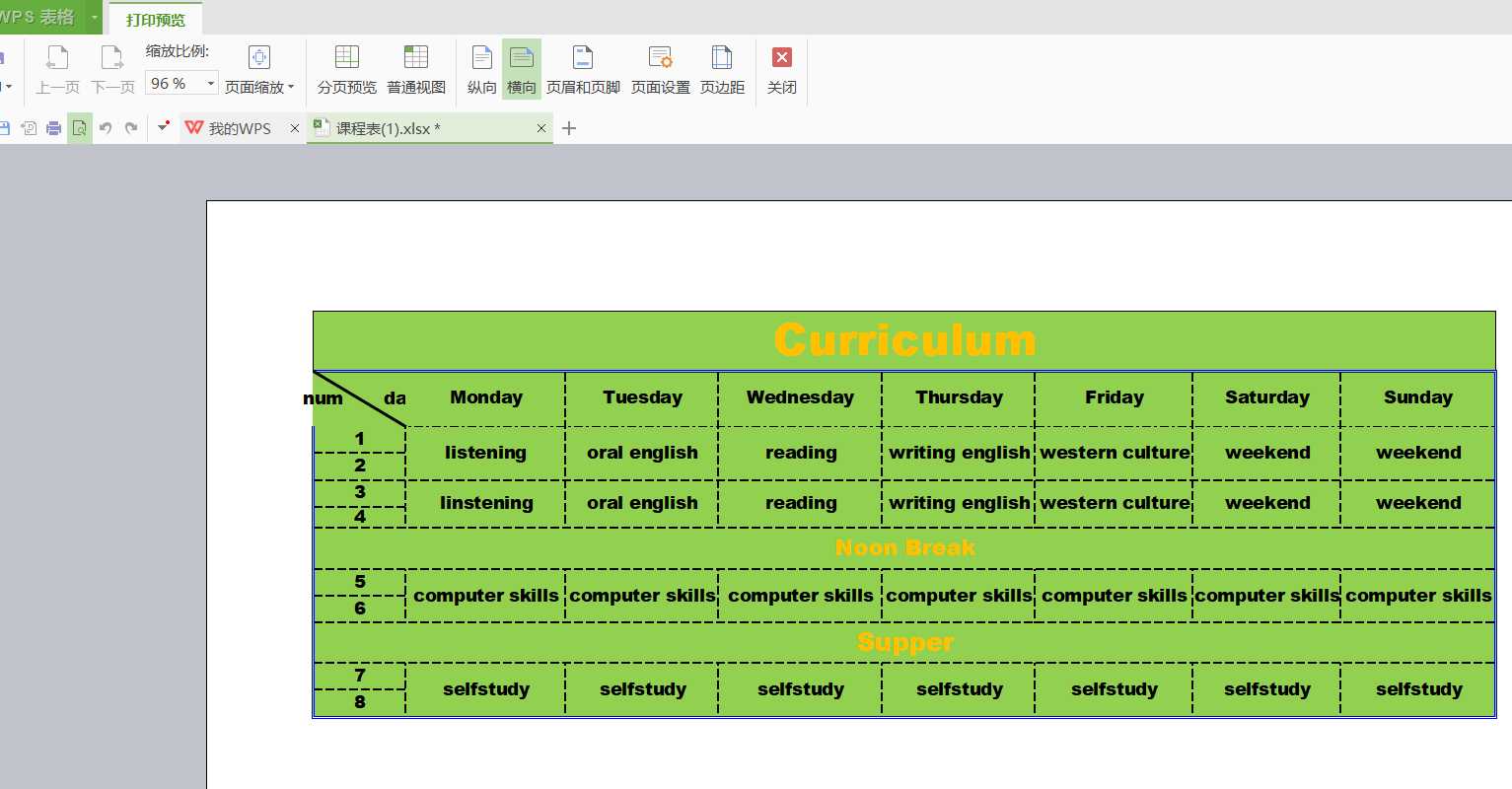Open 页边距 margins option

[722, 70]
